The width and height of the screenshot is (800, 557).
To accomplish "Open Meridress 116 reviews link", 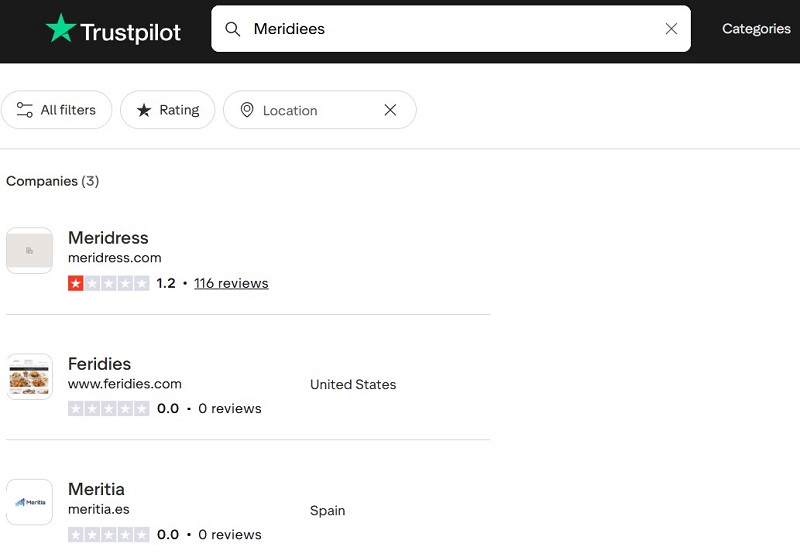I will click(231, 283).
